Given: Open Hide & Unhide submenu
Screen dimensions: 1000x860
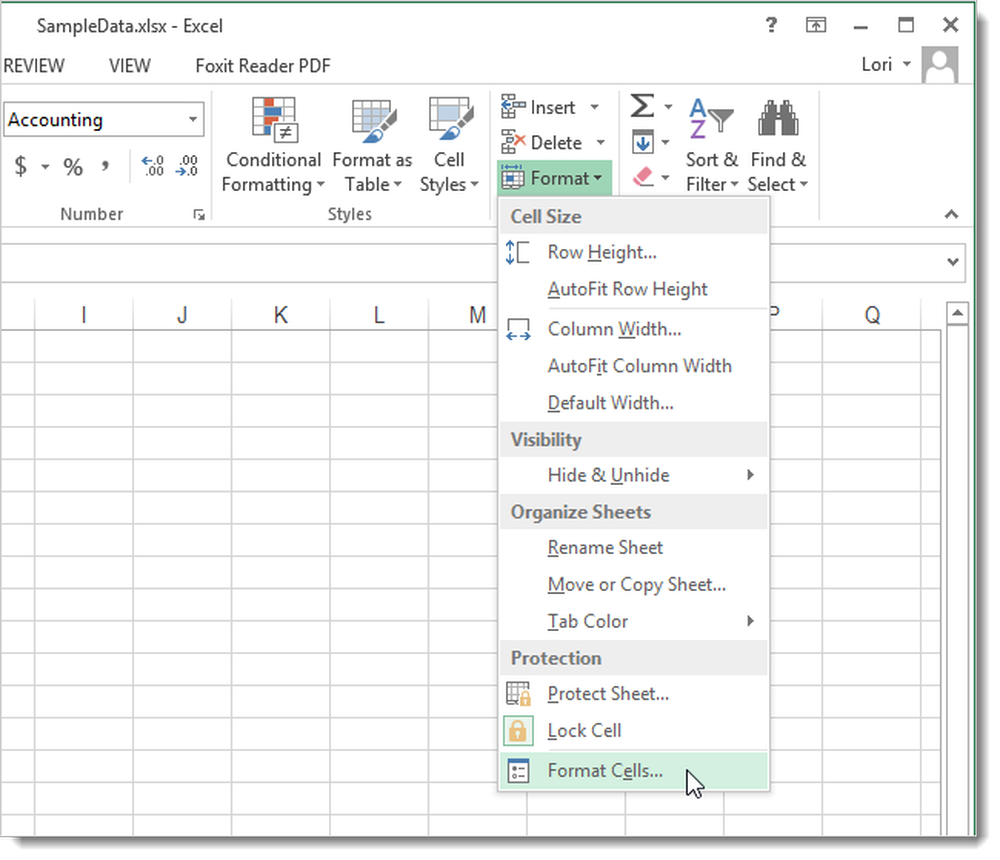Looking at the screenshot, I should (x=634, y=475).
